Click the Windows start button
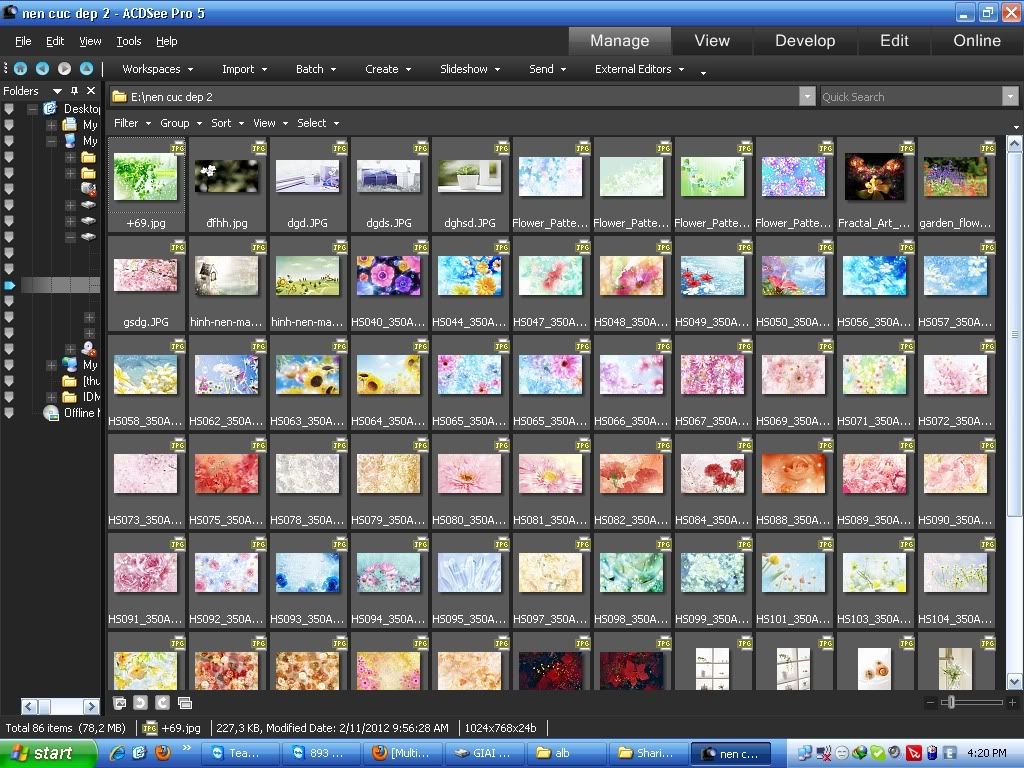The width and height of the screenshot is (1024, 768). tap(48, 753)
